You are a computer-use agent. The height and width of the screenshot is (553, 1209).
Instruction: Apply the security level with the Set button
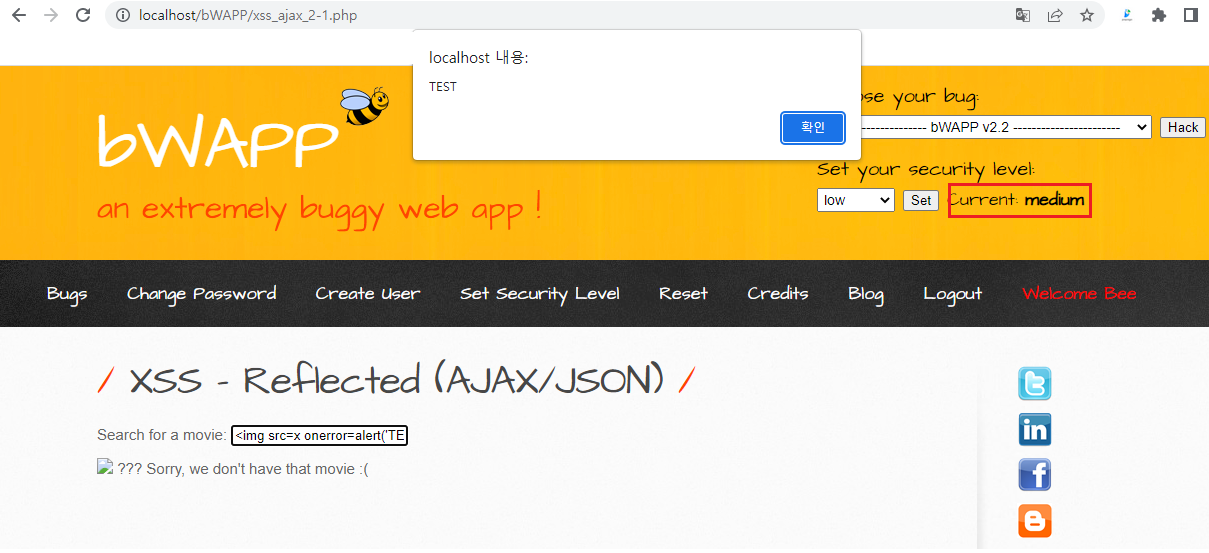tap(921, 200)
